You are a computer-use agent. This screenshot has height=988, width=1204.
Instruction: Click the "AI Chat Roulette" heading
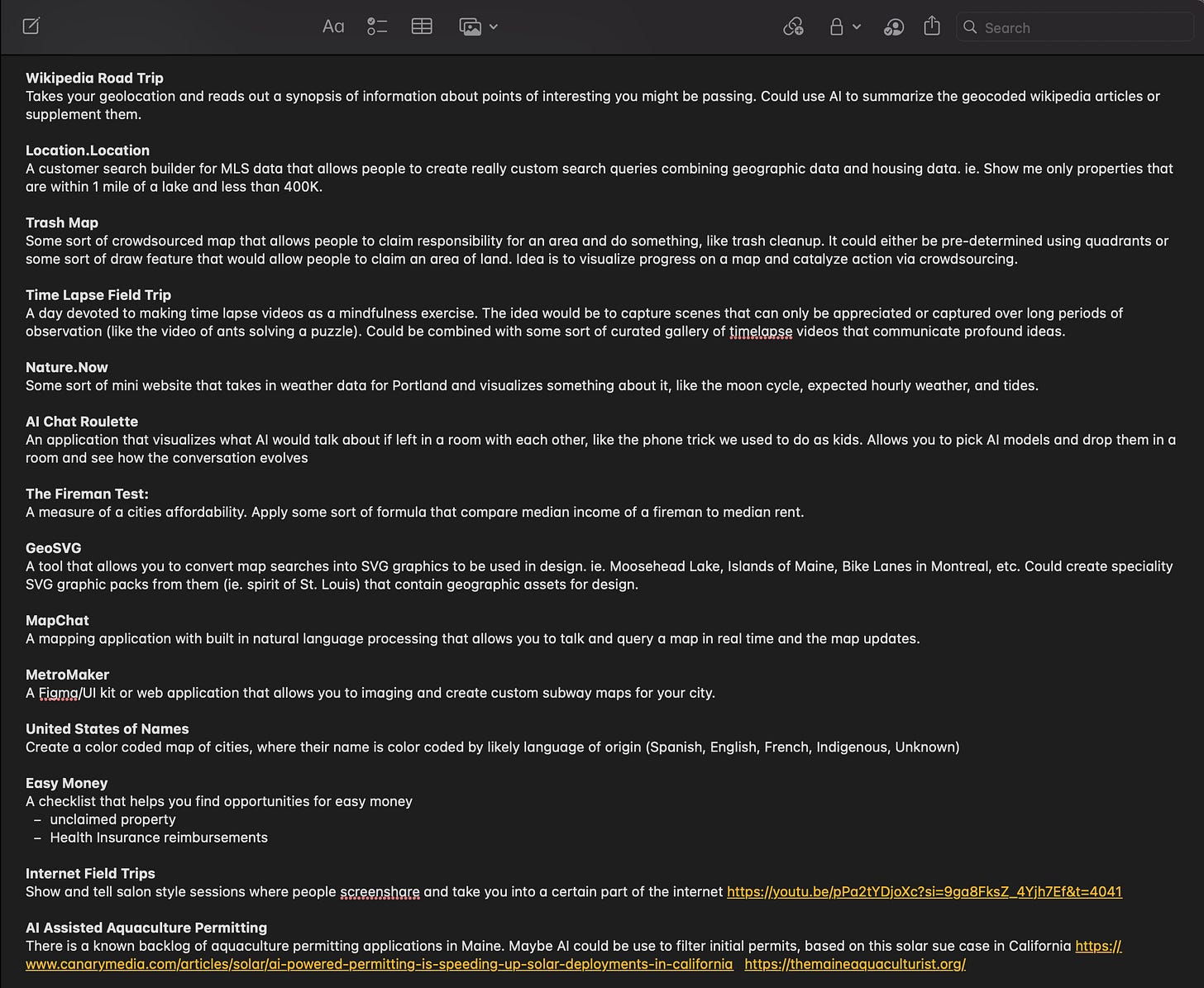(82, 422)
